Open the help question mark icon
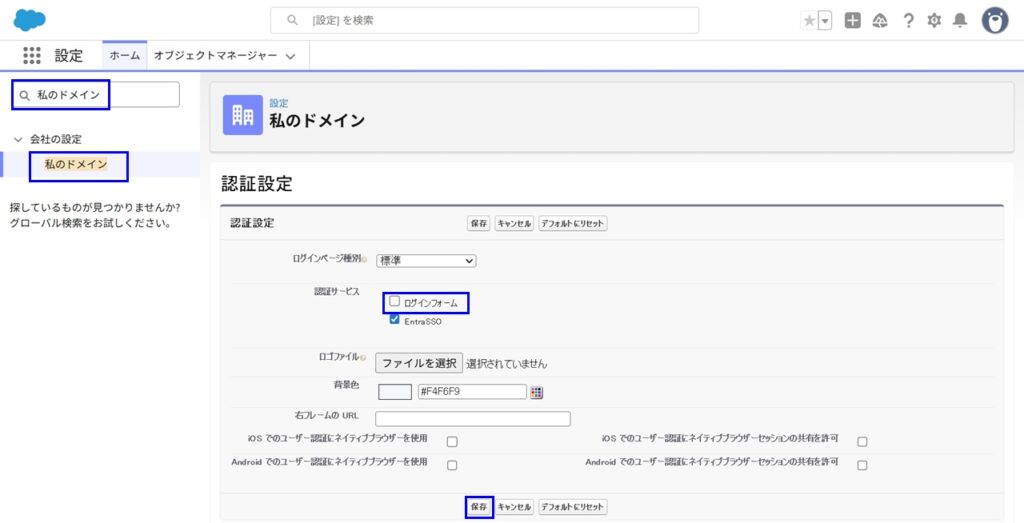Screen dimensions: 1024x523 click(908, 21)
